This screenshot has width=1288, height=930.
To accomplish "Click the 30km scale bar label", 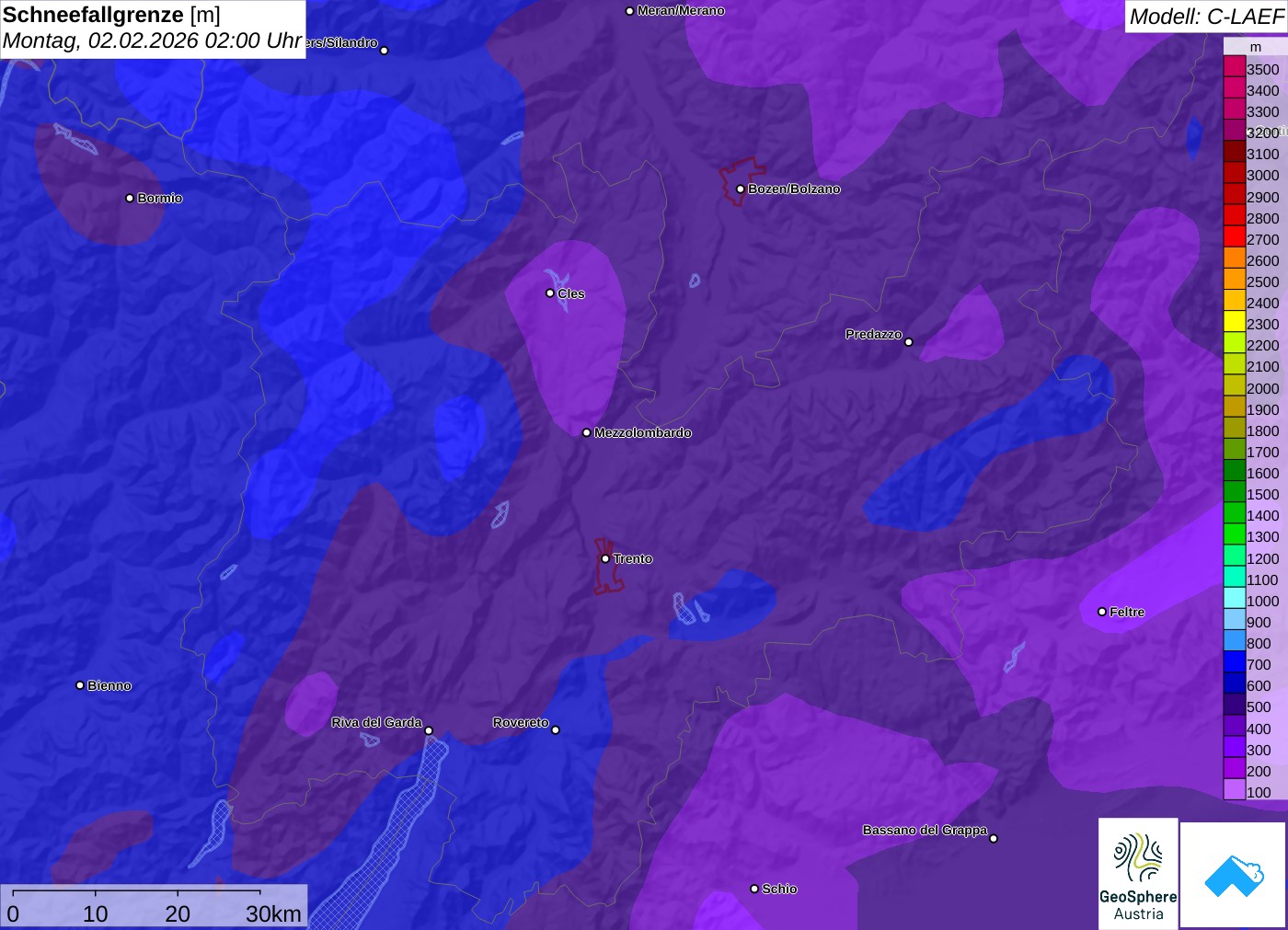I will coord(273,913).
